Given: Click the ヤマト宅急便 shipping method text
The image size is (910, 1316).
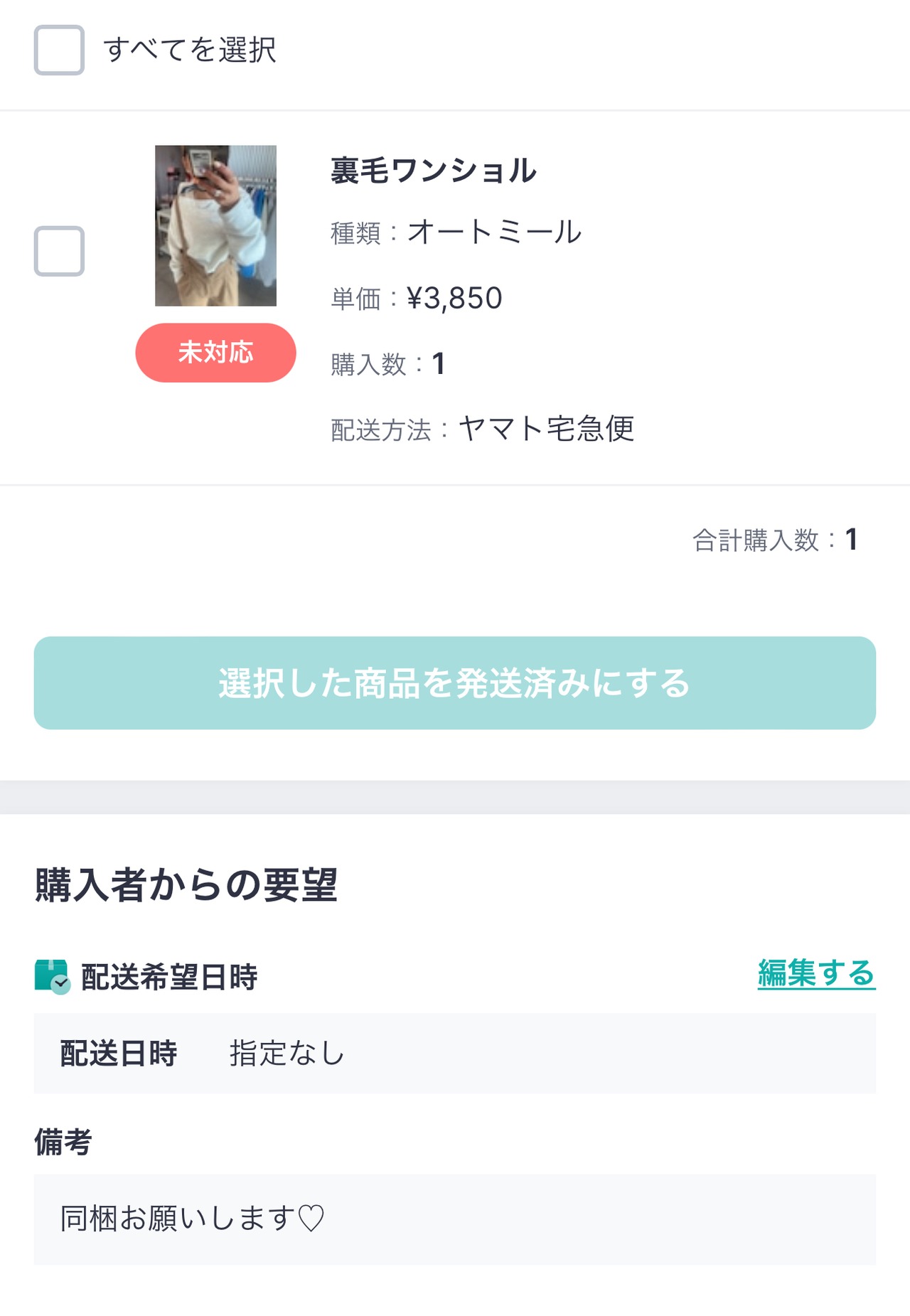Looking at the screenshot, I should 546,429.
